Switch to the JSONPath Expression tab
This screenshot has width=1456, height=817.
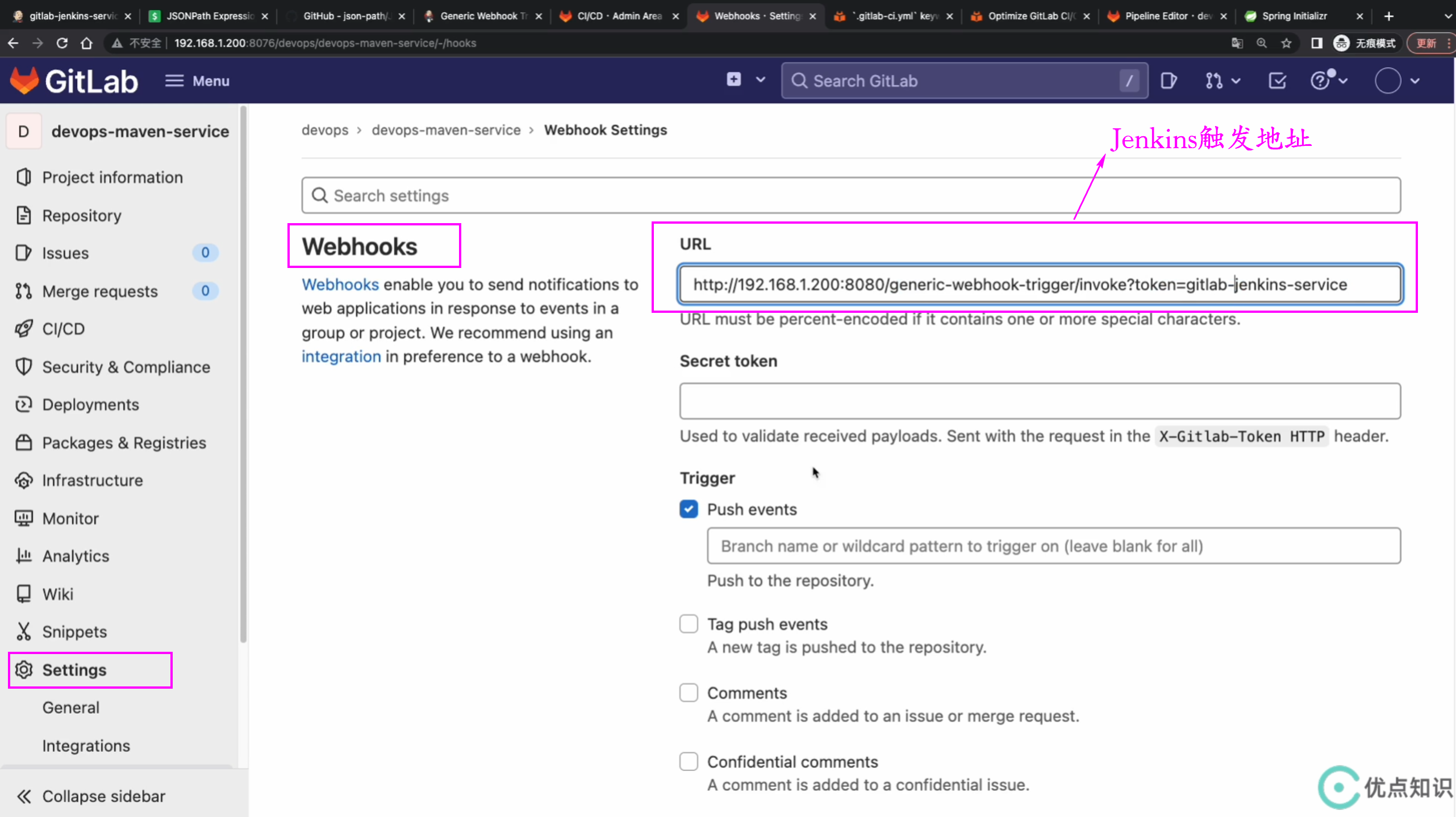click(208, 16)
